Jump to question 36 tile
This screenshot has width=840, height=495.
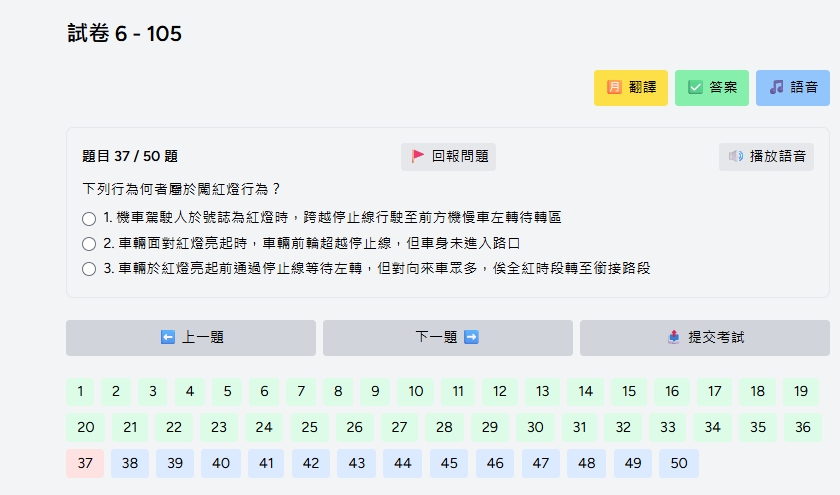(x=802, y=428)
